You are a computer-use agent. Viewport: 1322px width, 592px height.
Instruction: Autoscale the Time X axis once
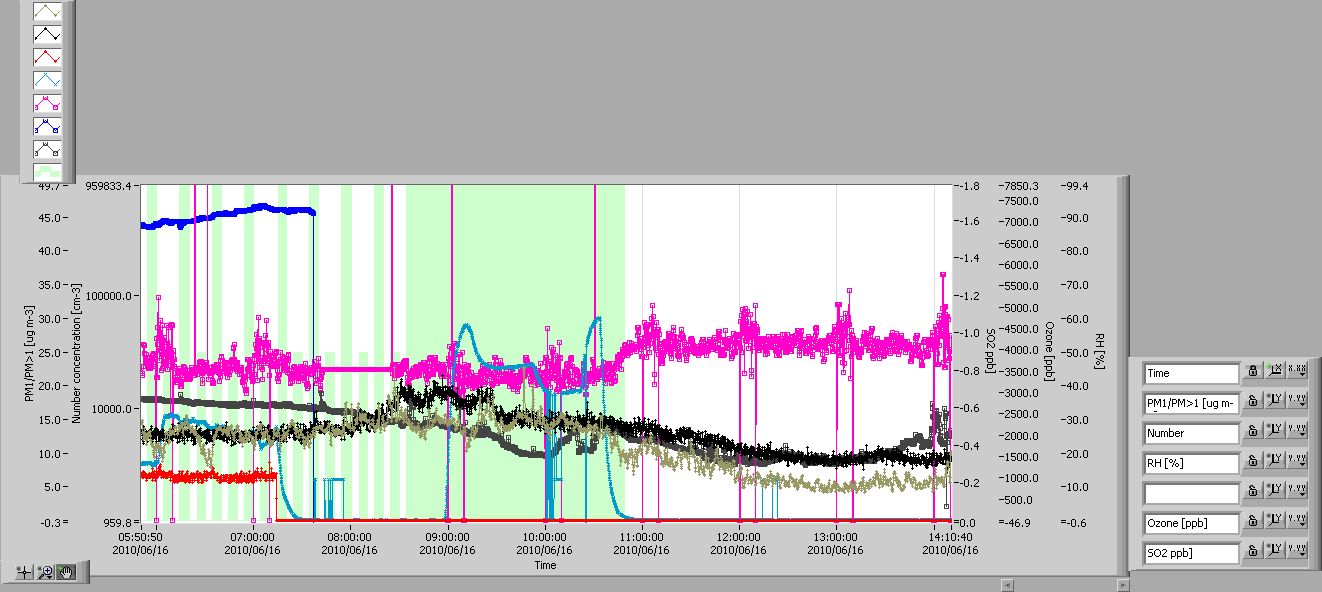(1276, 373)
